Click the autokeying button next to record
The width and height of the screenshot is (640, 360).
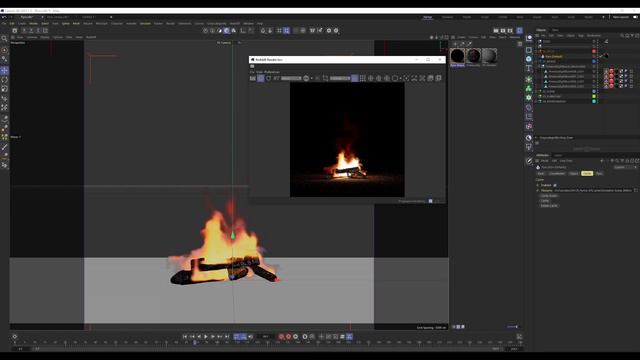(289, 336)
